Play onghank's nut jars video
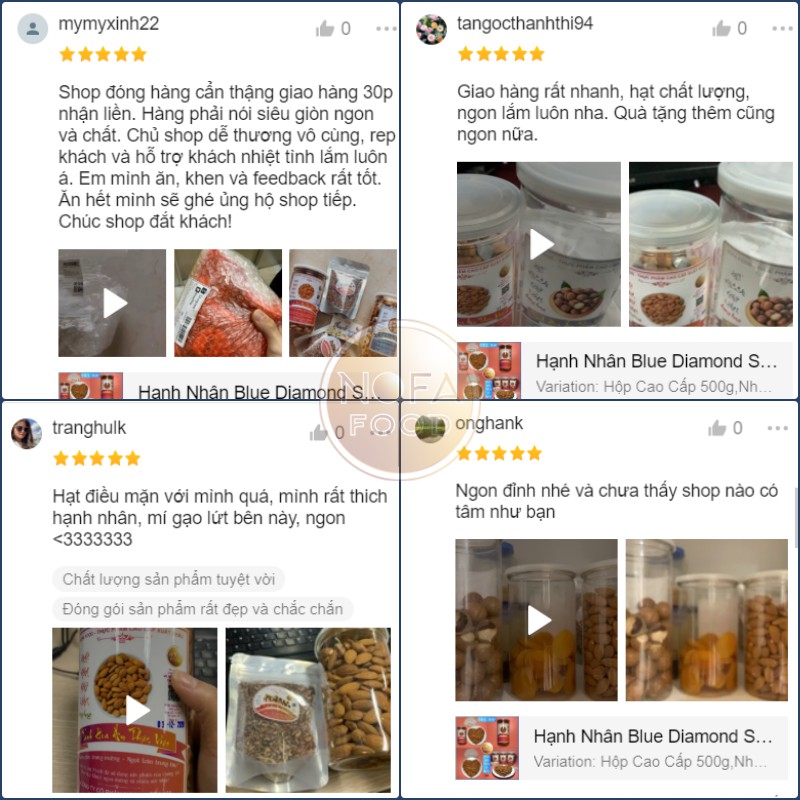The width and height of the screenshot is (800, 800). 536,620
